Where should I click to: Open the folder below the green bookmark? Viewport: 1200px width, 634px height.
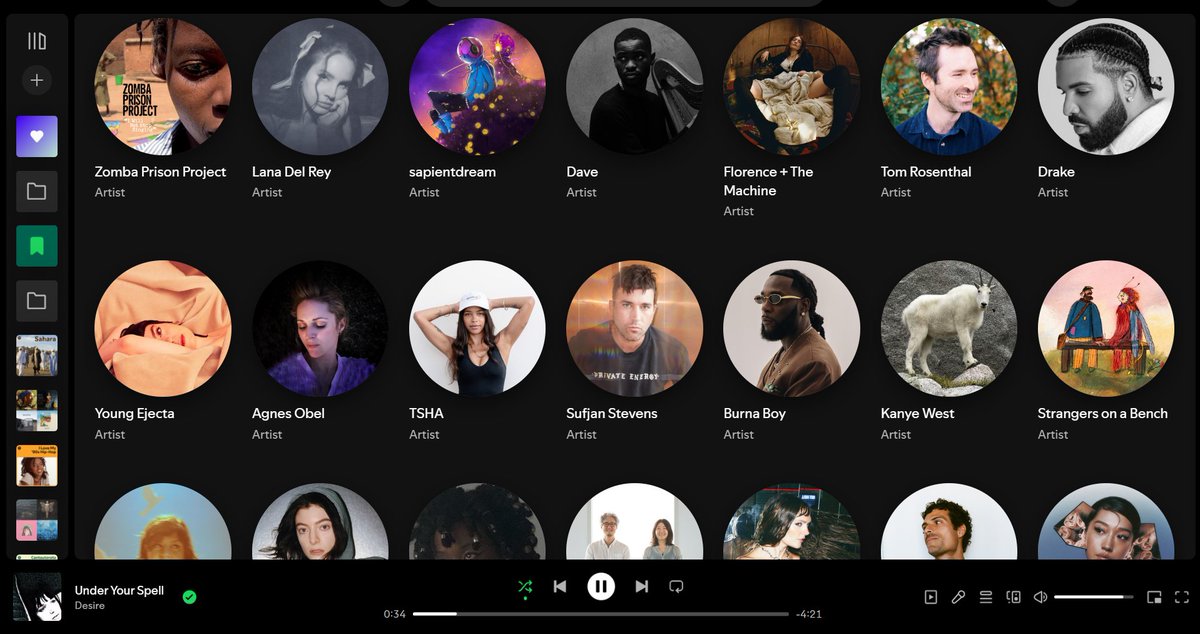[x=37, y=301]
